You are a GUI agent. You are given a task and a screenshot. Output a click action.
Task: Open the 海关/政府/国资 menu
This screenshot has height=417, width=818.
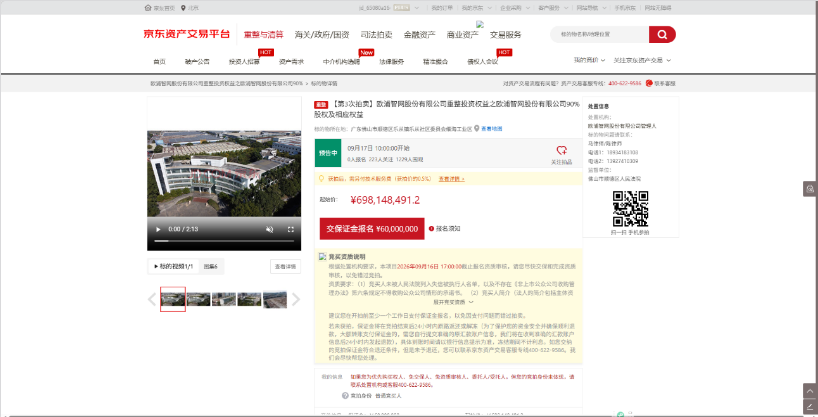322,34
